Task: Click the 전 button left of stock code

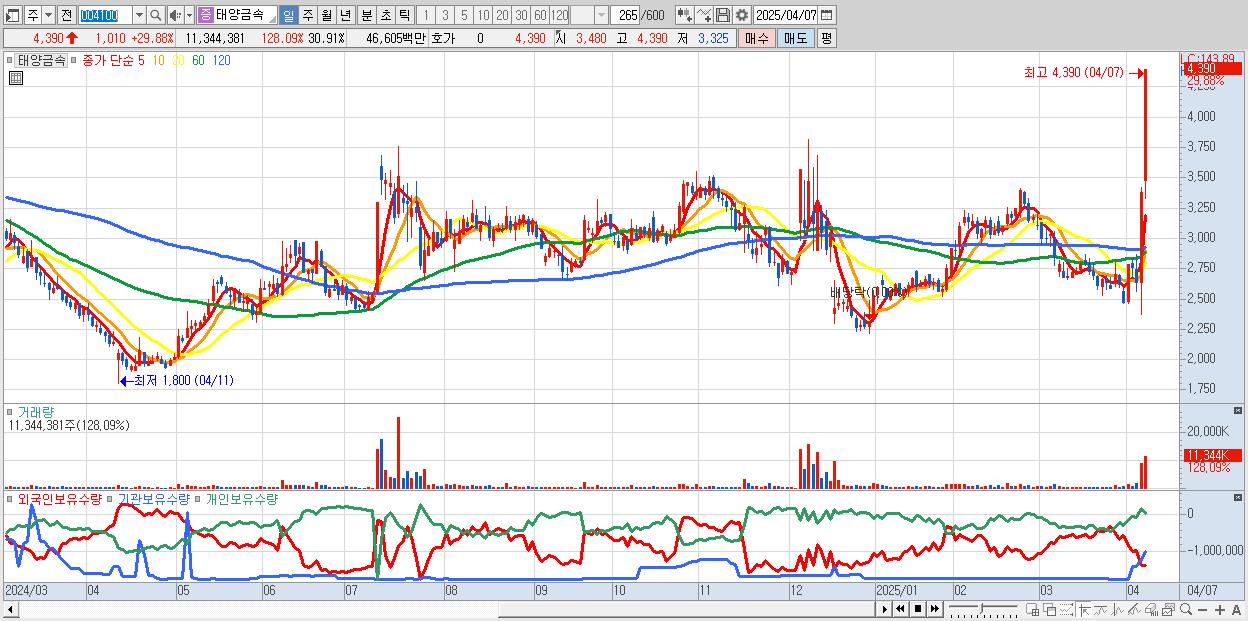Action: pos(66,15)
